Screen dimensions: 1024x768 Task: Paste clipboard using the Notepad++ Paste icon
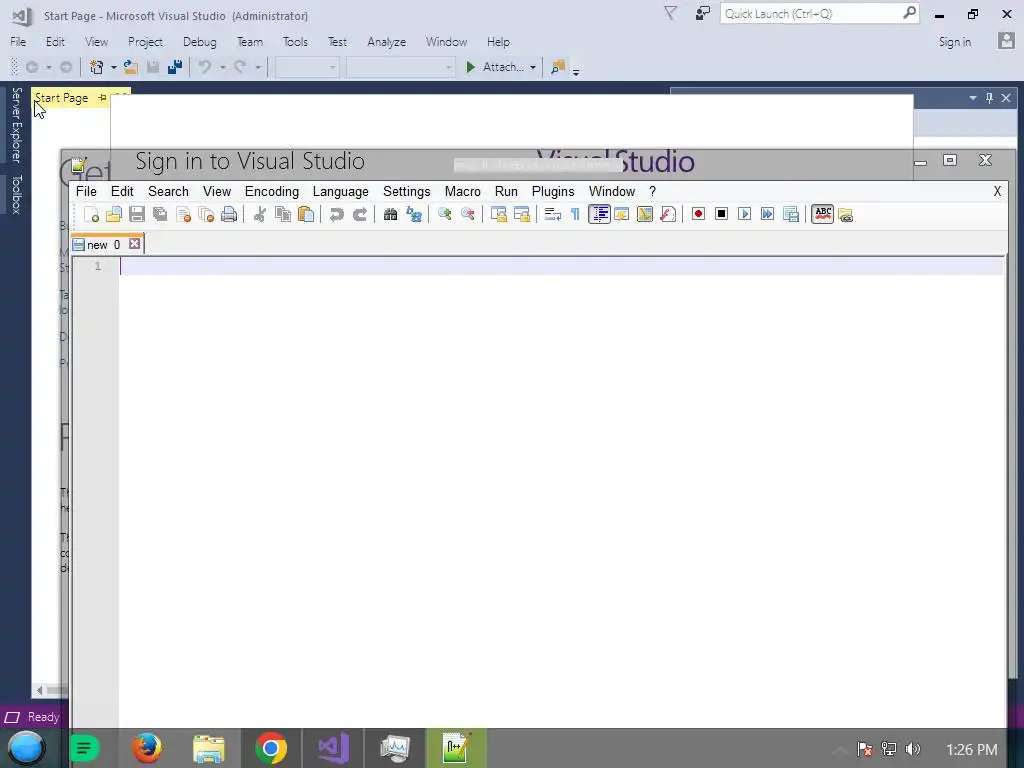pos(306,214)
